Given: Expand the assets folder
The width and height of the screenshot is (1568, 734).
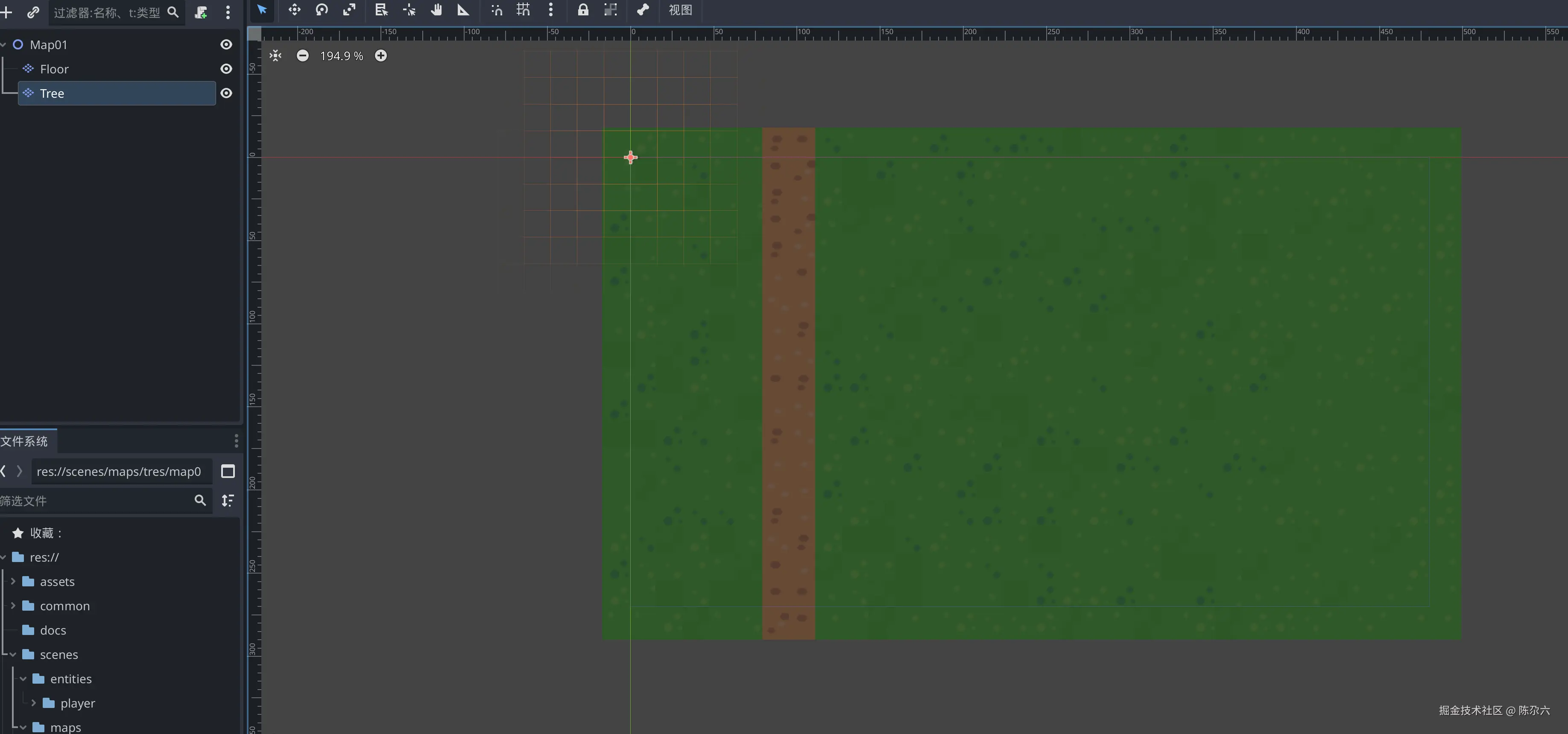Looking at the screenshot, I should click(13, 582).
